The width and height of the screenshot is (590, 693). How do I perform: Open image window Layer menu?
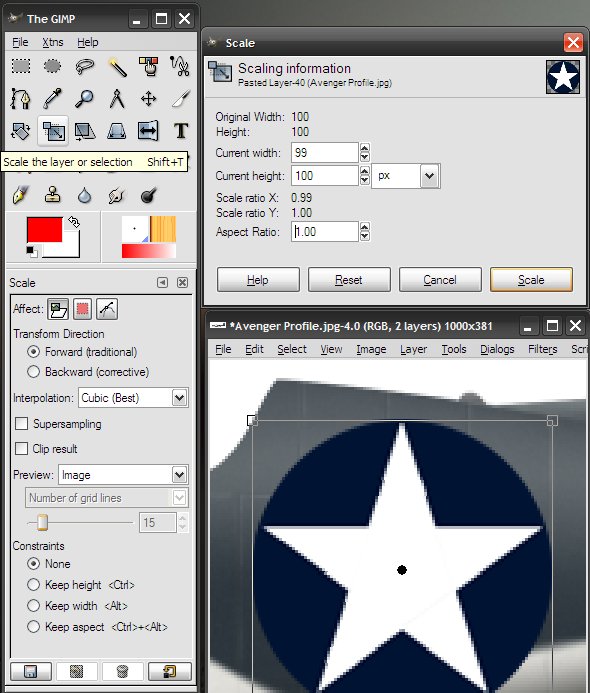(x=413, y=349)
